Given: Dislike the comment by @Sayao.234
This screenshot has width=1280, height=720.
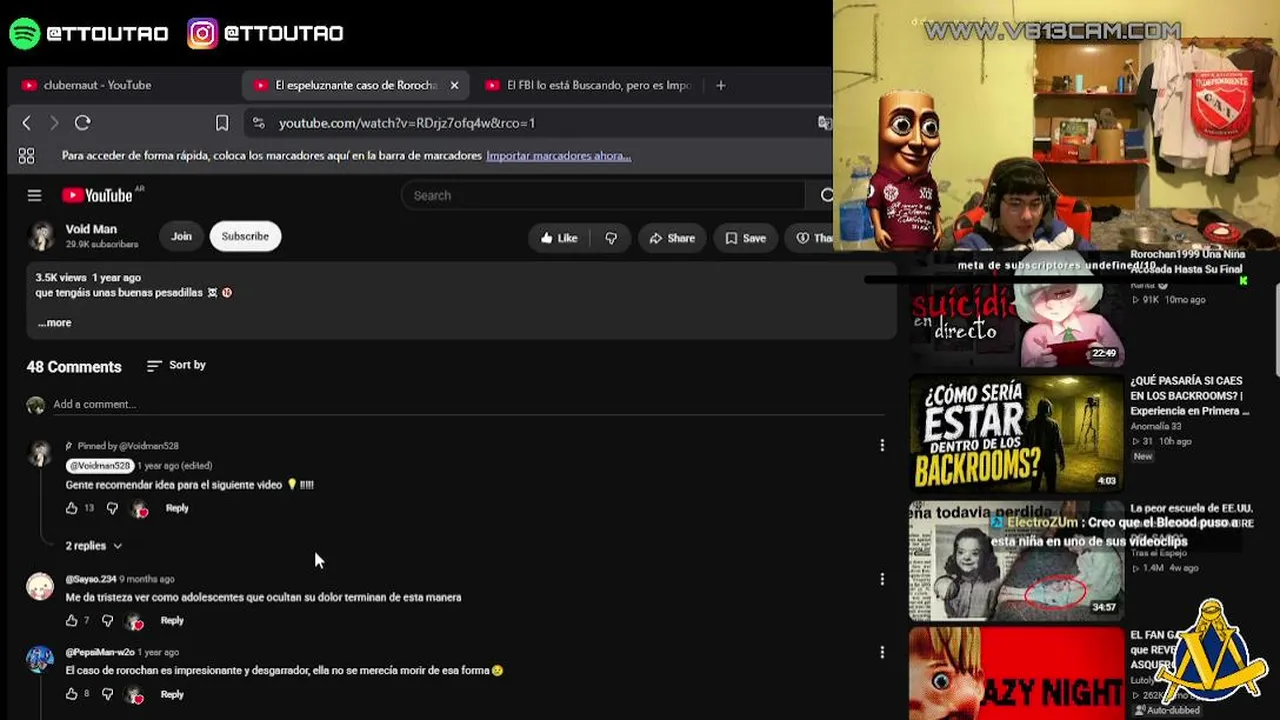Looking at the screenshot, I should [x=108, y=621].
